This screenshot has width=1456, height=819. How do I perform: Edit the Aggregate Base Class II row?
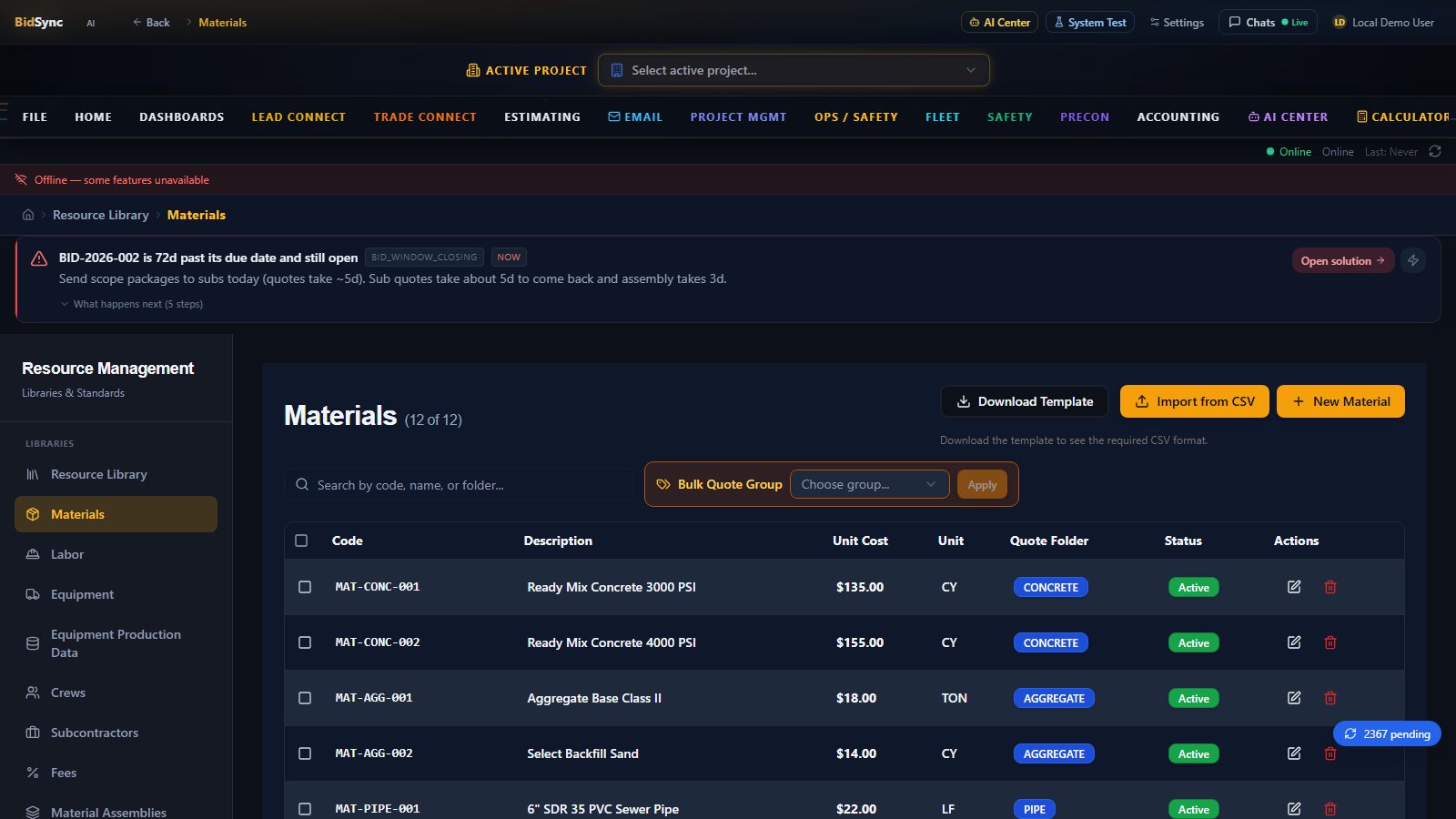tap(1294, 698)
